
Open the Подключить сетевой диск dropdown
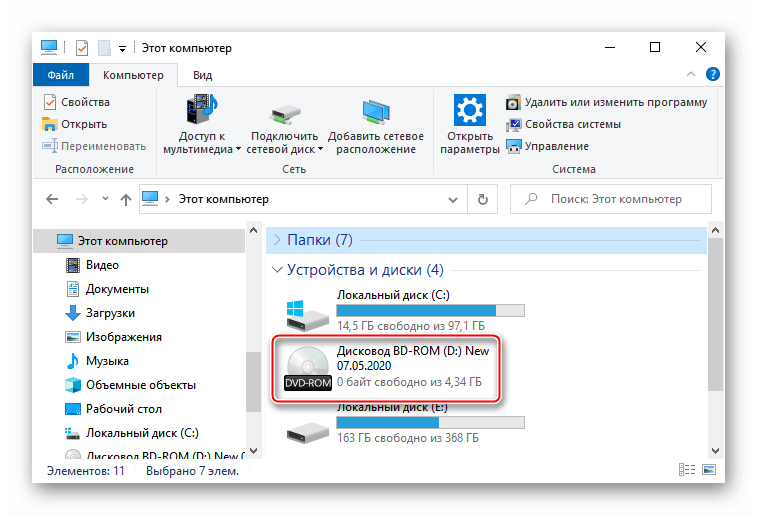tap(284, 125)
